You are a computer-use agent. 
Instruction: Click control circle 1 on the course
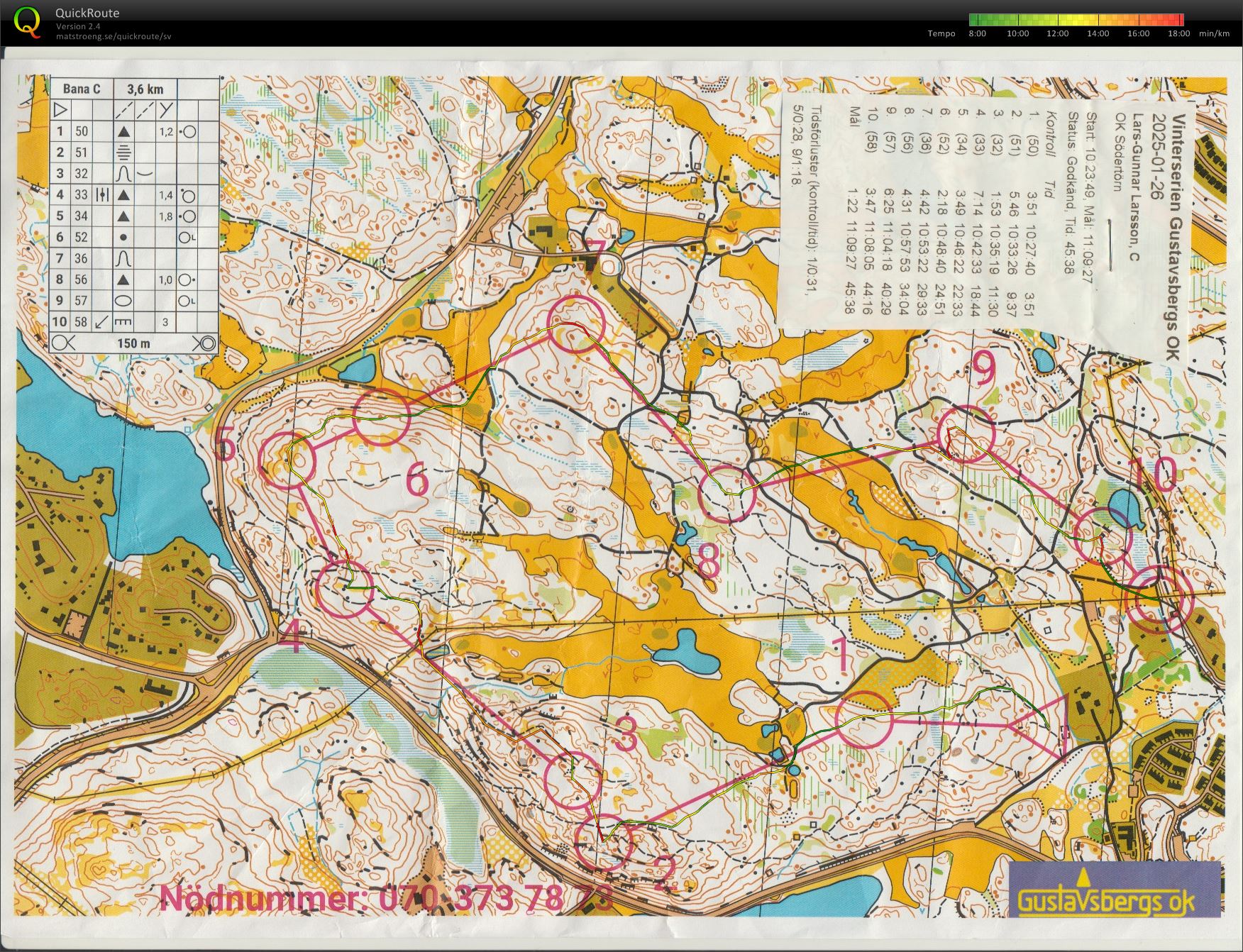click(x=863, y=719)
